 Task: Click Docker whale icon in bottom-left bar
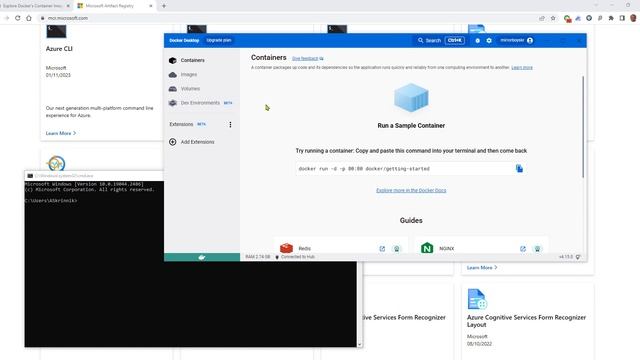click(x=202, y=257)
